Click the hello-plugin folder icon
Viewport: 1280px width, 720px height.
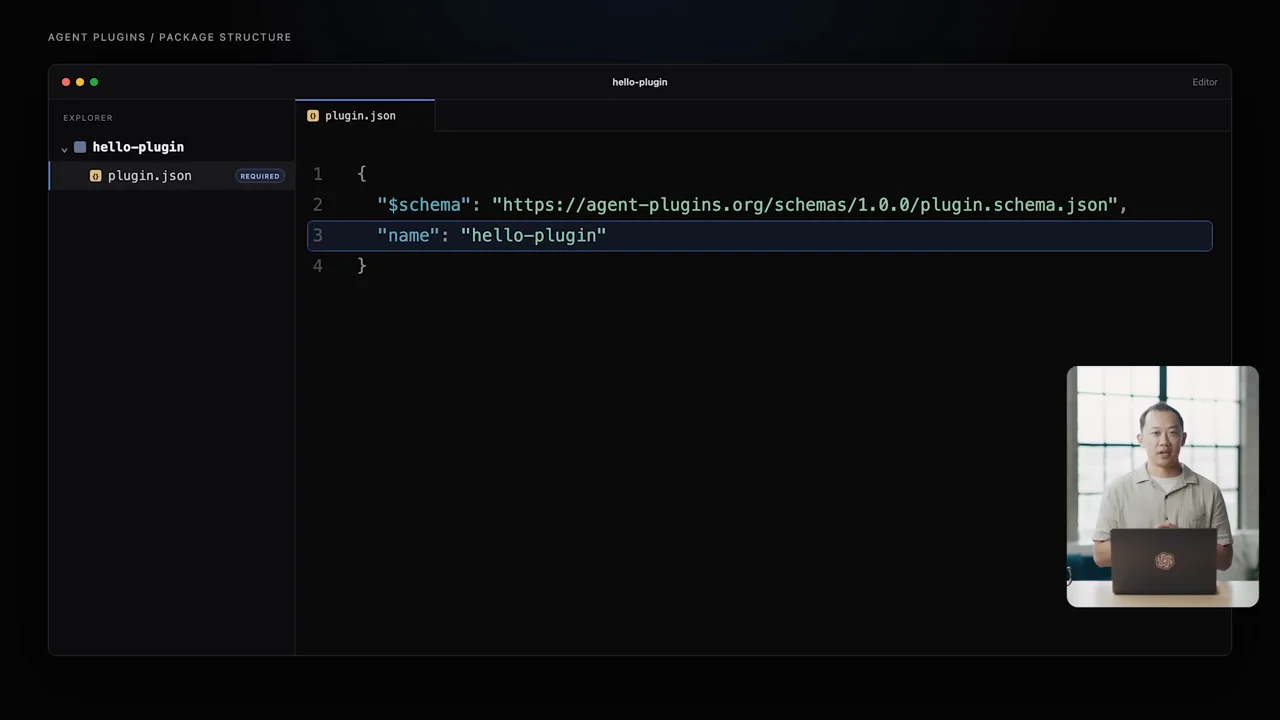coord(80,147)
